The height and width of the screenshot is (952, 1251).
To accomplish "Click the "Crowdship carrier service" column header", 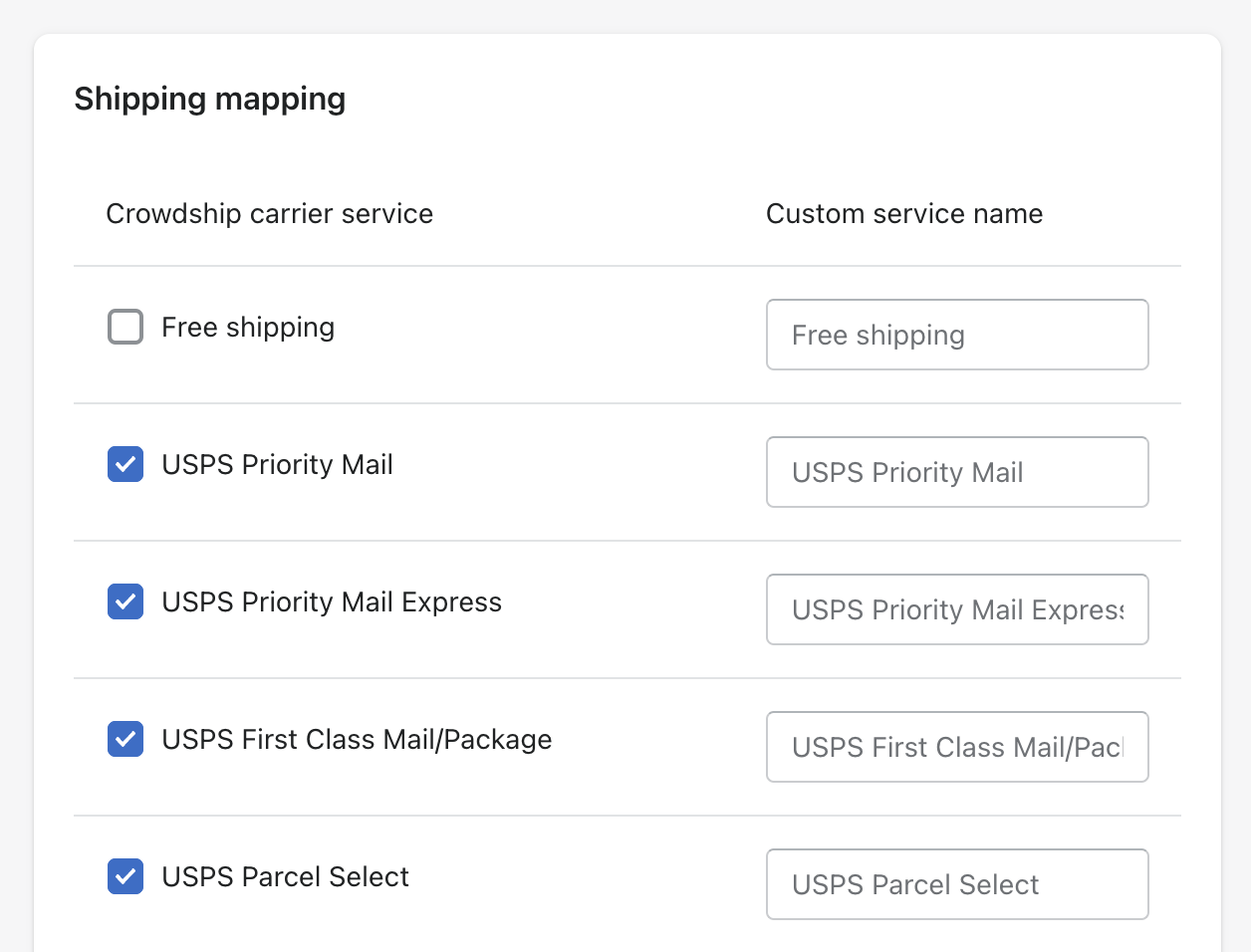I will [269, 214].
